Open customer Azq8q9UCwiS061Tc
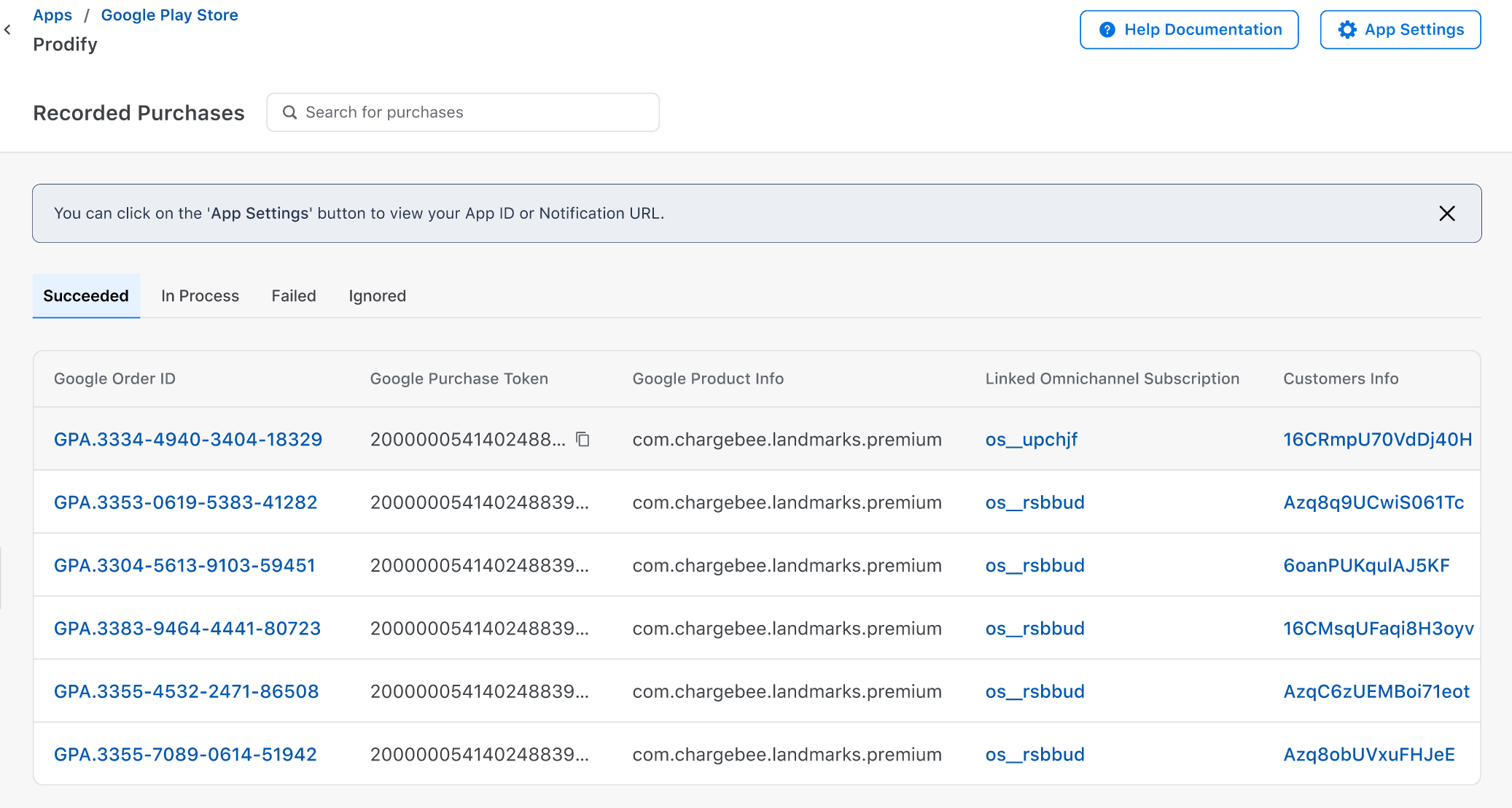 [1373, 502]
